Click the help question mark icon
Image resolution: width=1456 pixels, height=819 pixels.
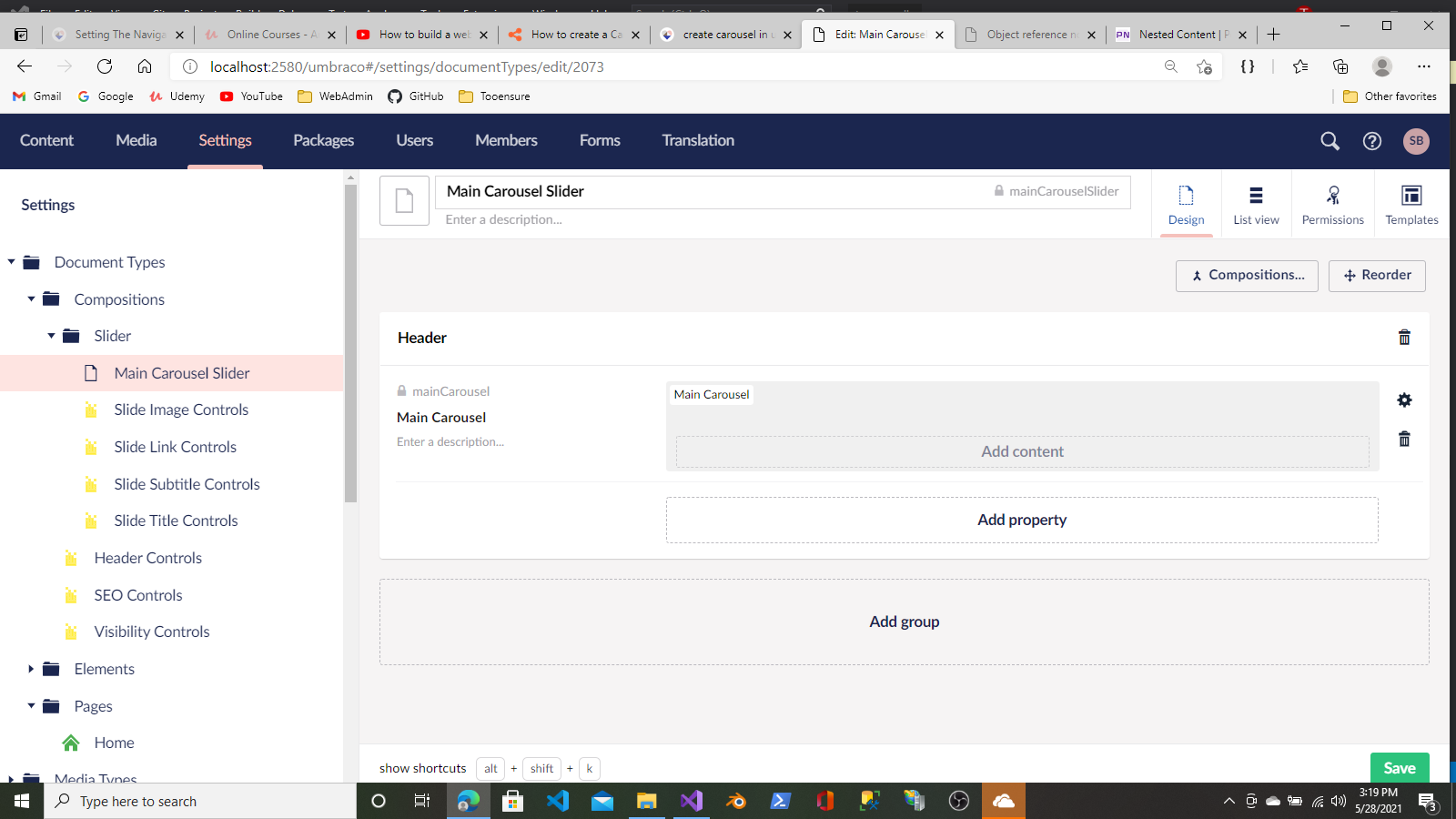pos(1371,141)
